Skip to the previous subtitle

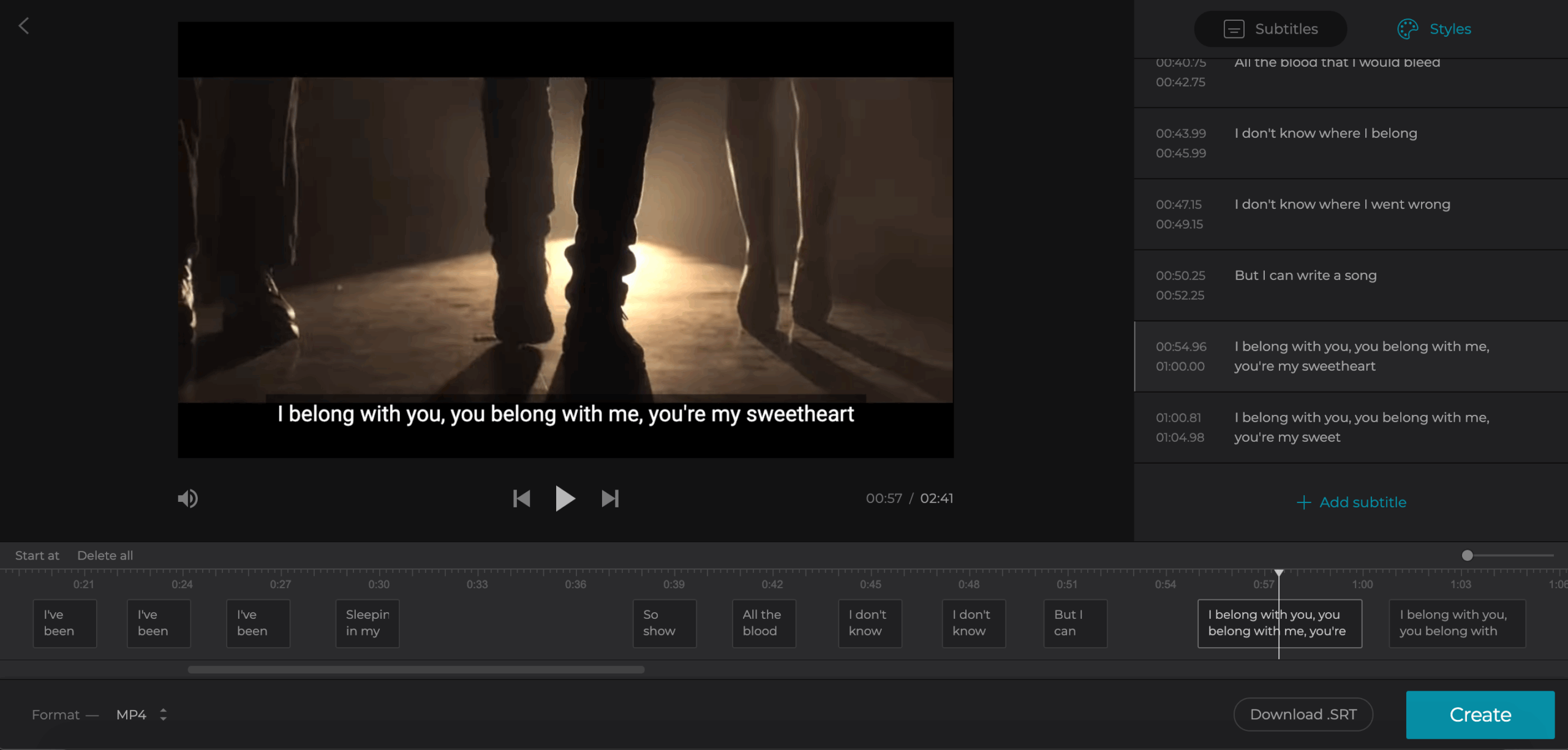tap(521, 499)
